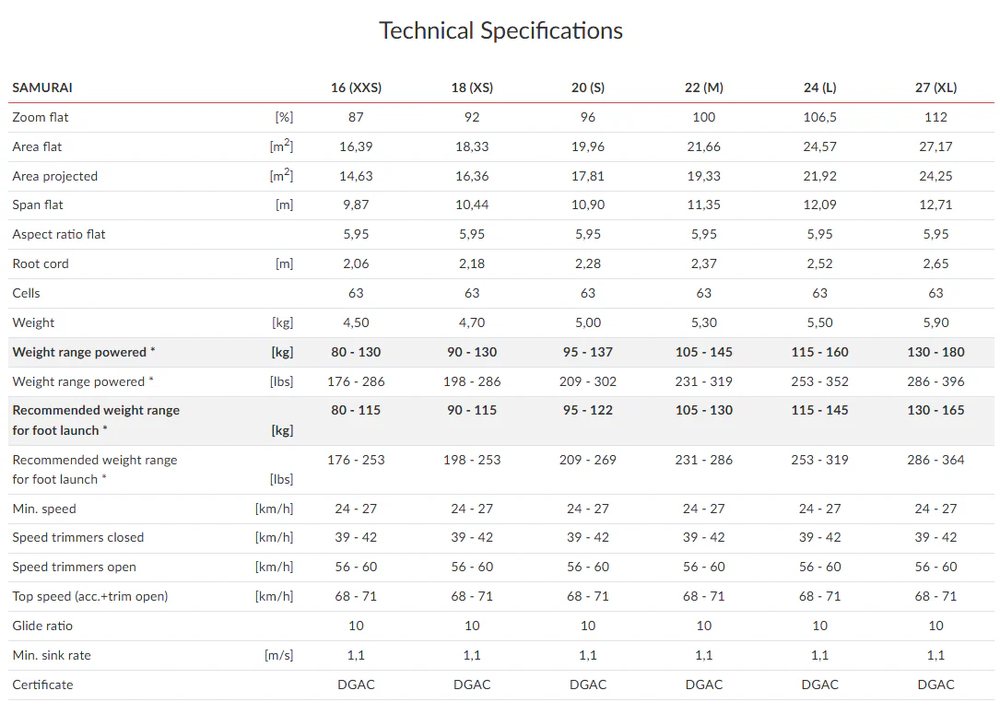Select the Speed trimmers open row label
The image size is (1000, 714).
pos(74,567)
